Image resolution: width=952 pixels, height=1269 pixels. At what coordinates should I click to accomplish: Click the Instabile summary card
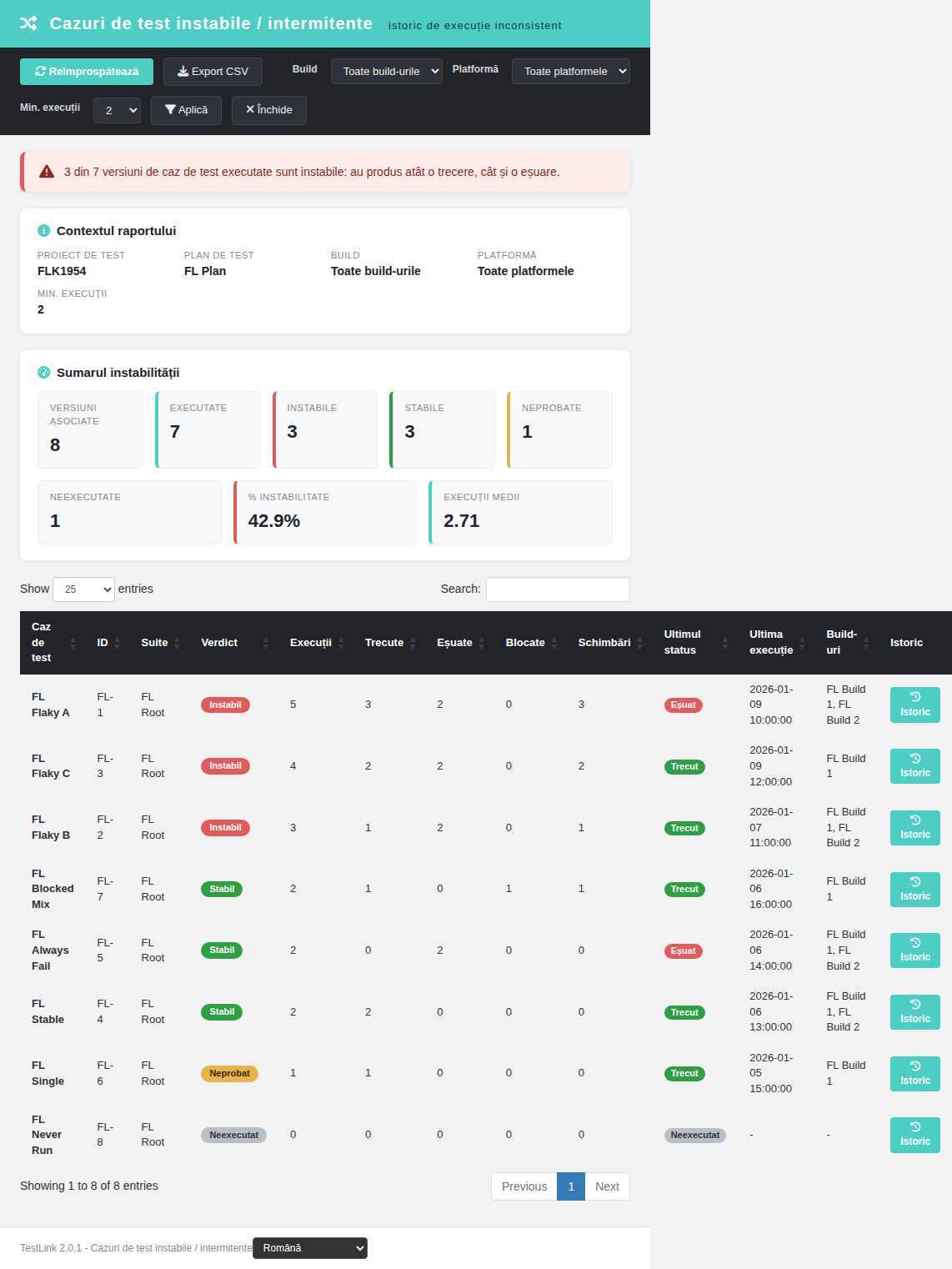325,429
